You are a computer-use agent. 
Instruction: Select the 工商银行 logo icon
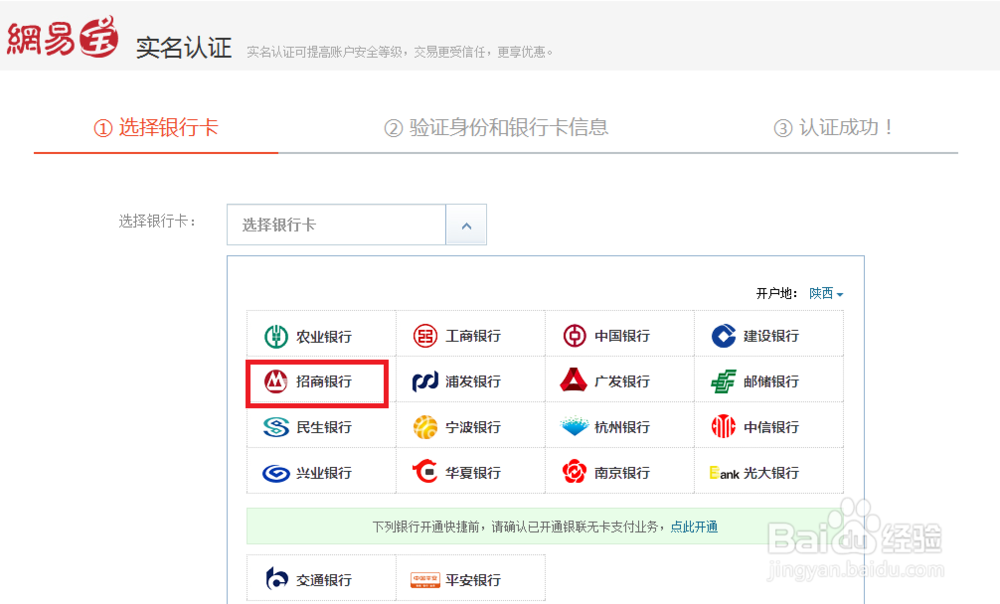[425, 335]
